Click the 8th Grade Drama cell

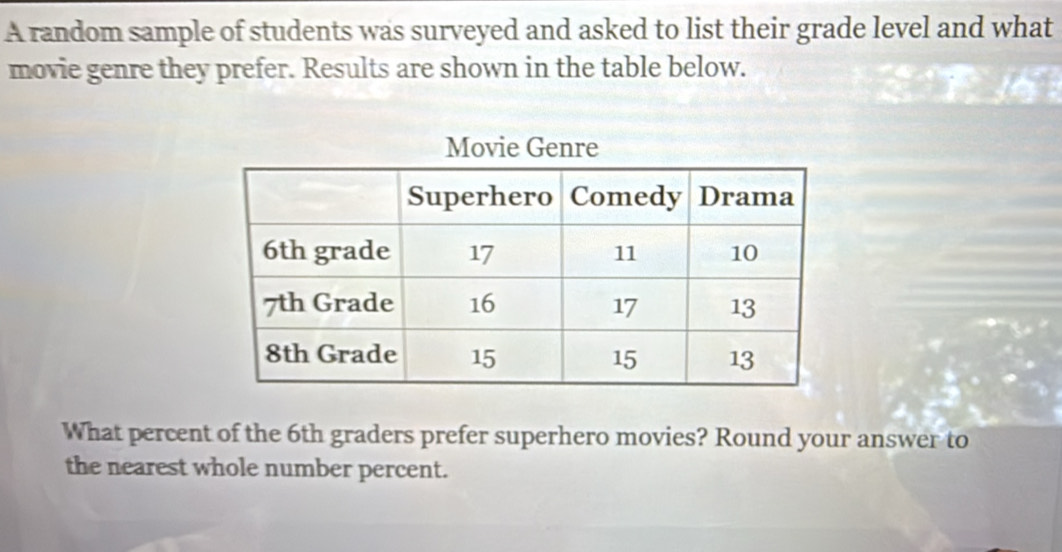click(x=742, y=359)
